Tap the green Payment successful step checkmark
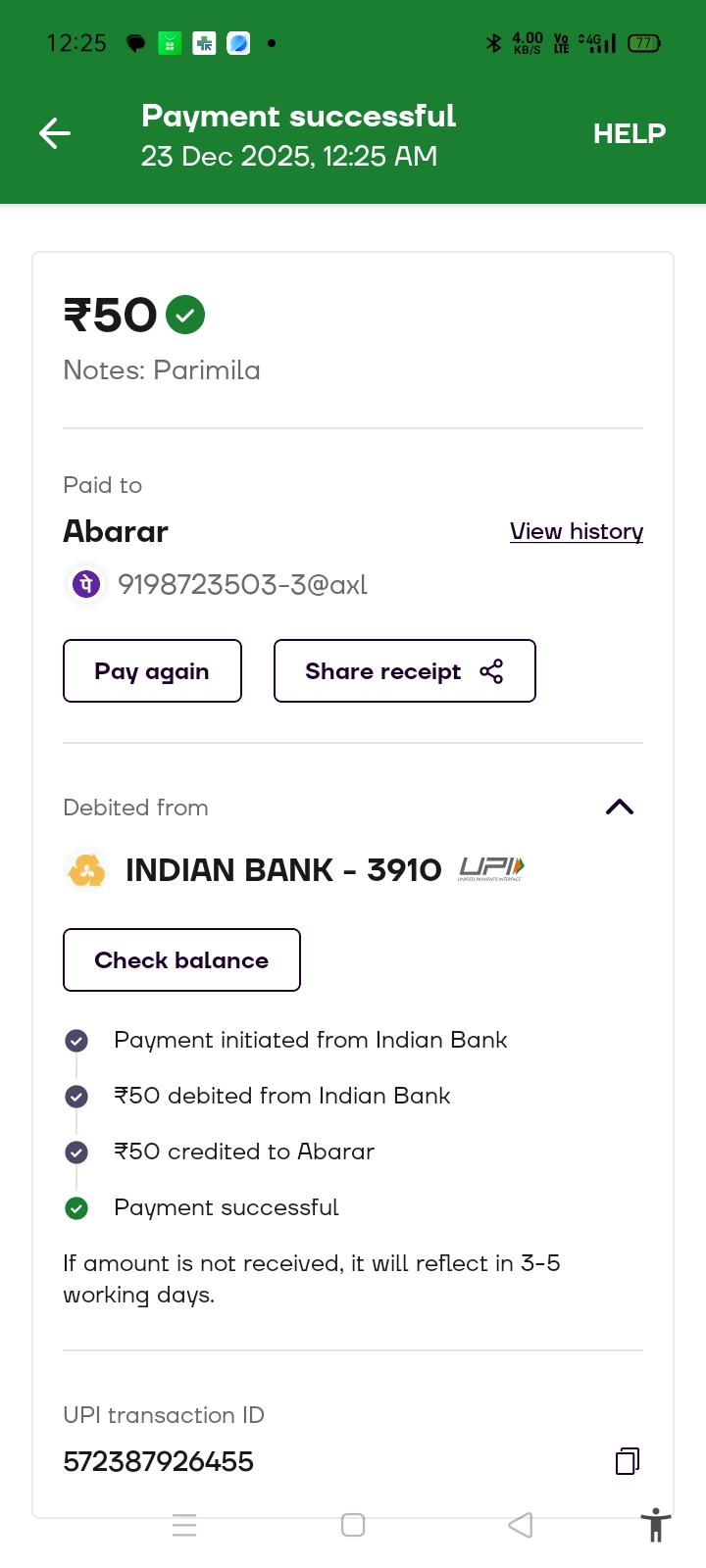Screen dimensions: 706x1568 click(76, 1208)
